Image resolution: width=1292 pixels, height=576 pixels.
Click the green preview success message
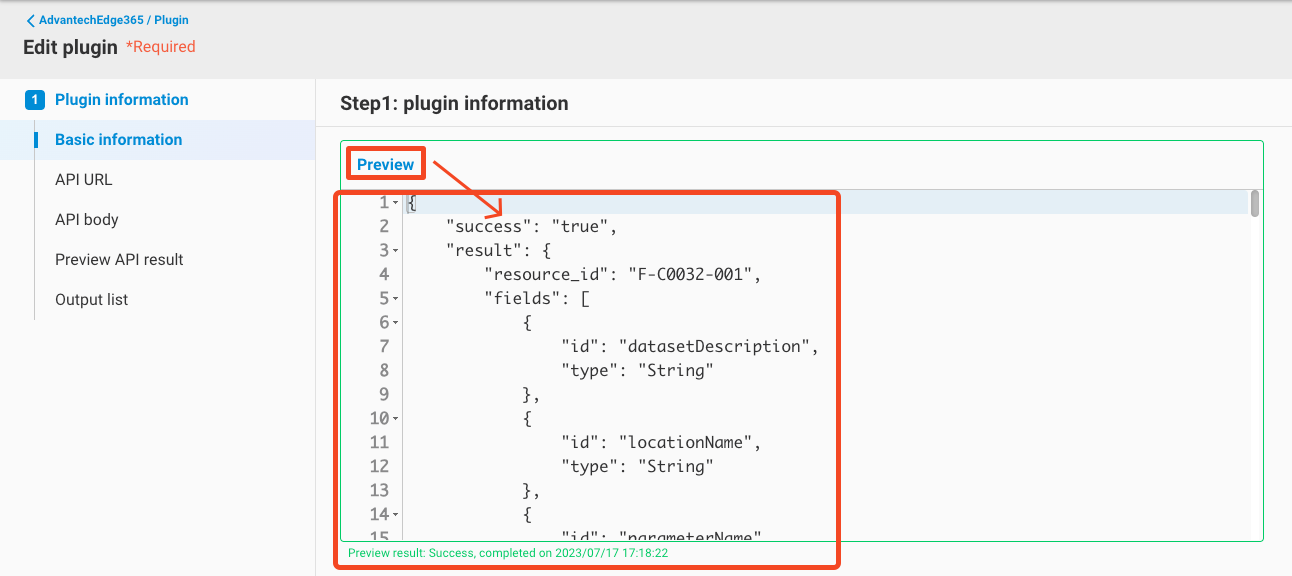505,552
